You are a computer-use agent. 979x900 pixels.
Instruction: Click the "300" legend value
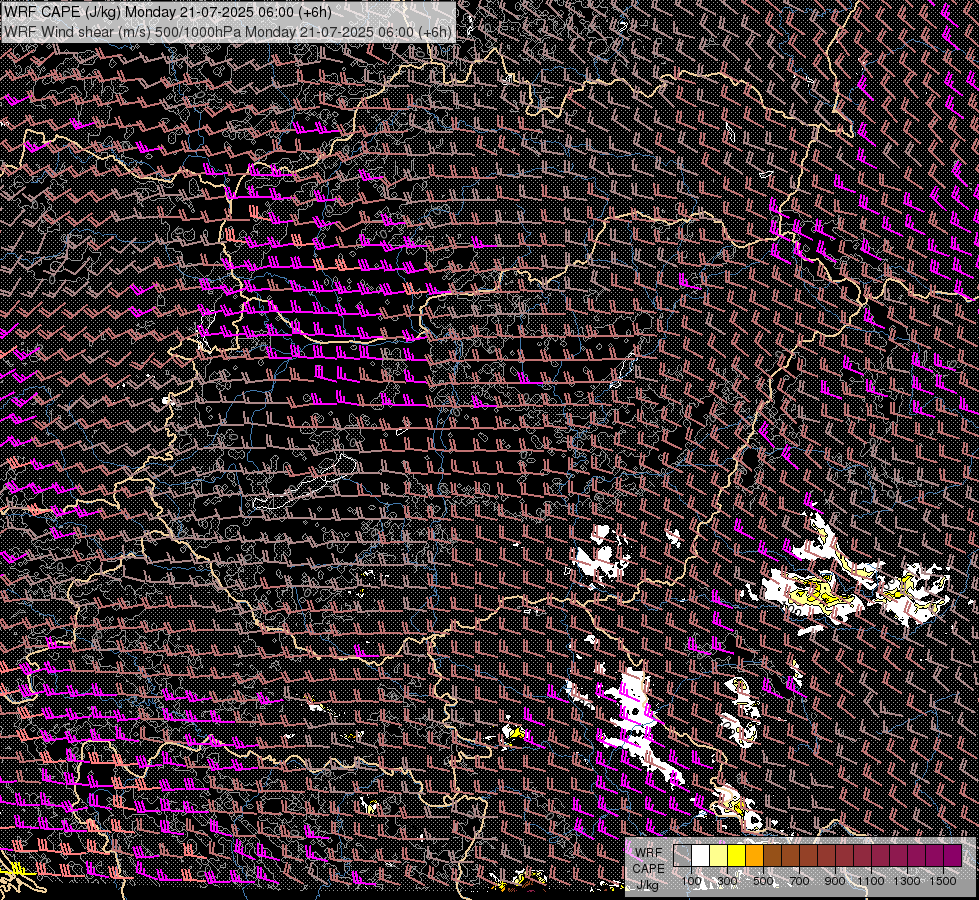tap(727, 881)
